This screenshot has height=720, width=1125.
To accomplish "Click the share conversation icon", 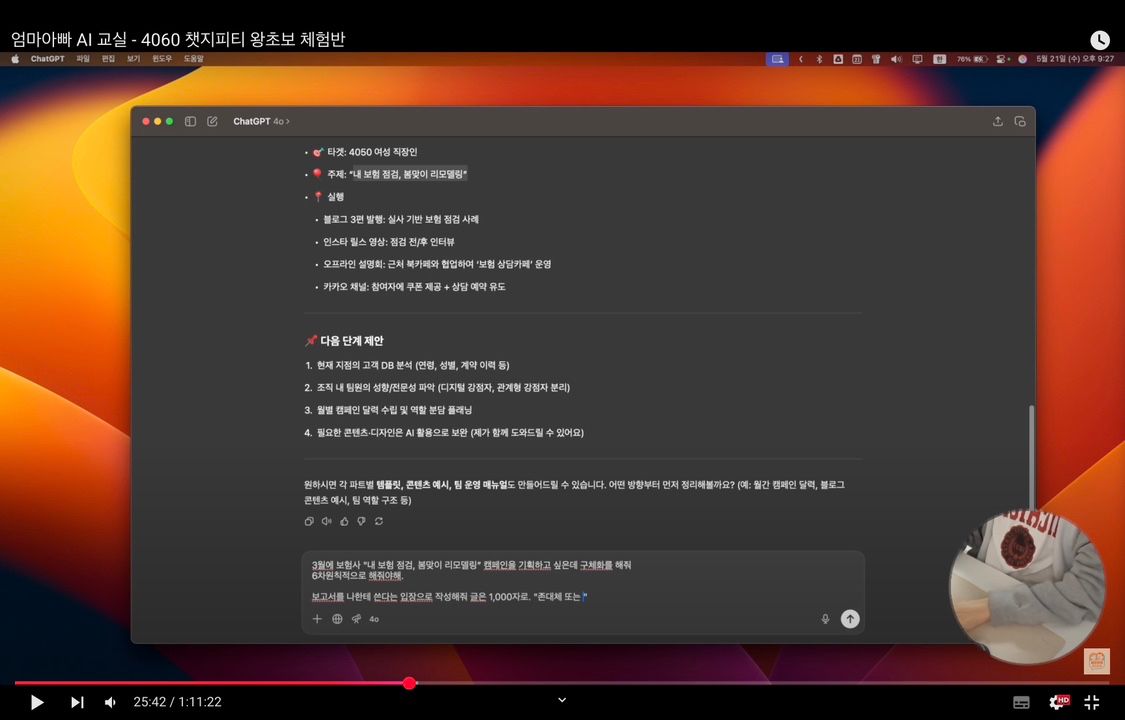I will click(997, 121).
